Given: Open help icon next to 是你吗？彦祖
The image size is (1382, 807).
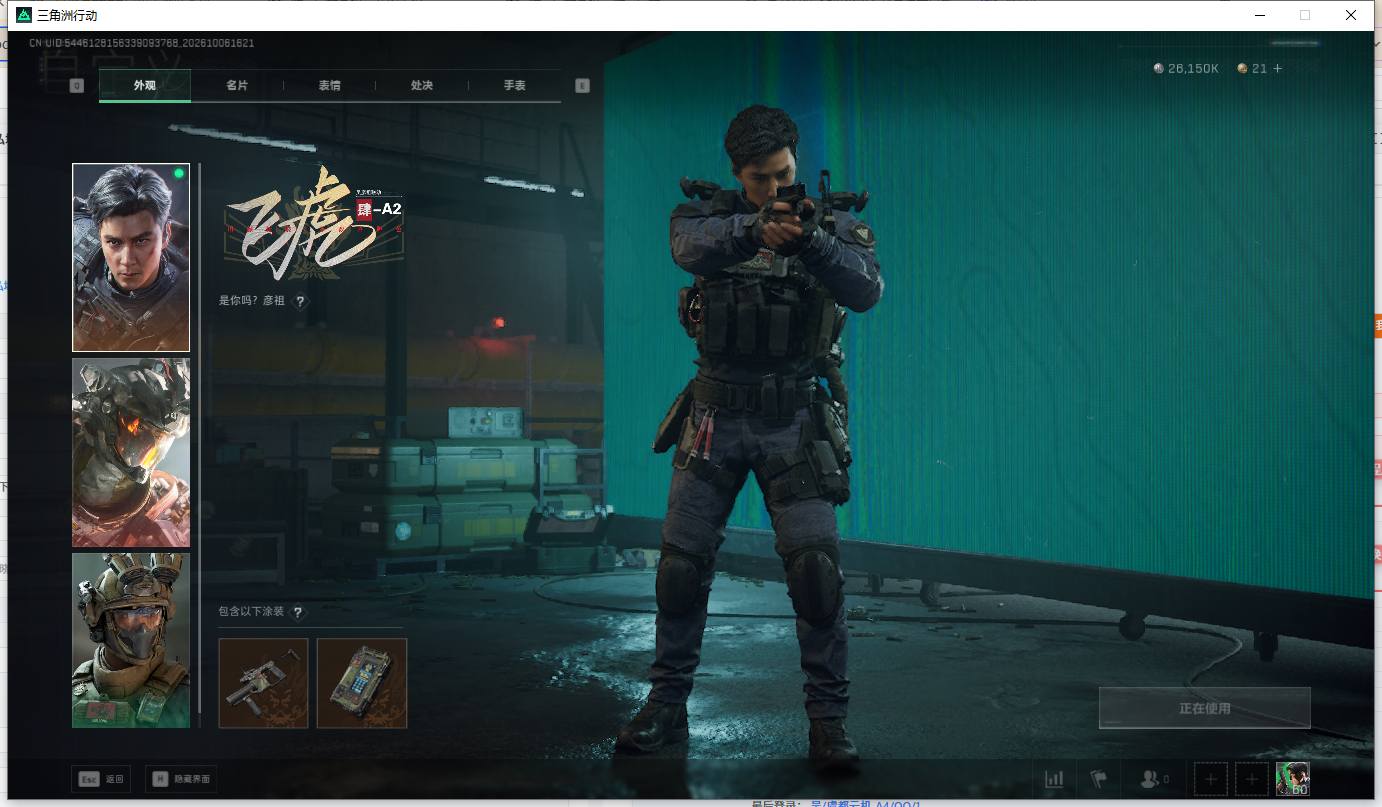Looking at the screenshot, I should [299, 301].
